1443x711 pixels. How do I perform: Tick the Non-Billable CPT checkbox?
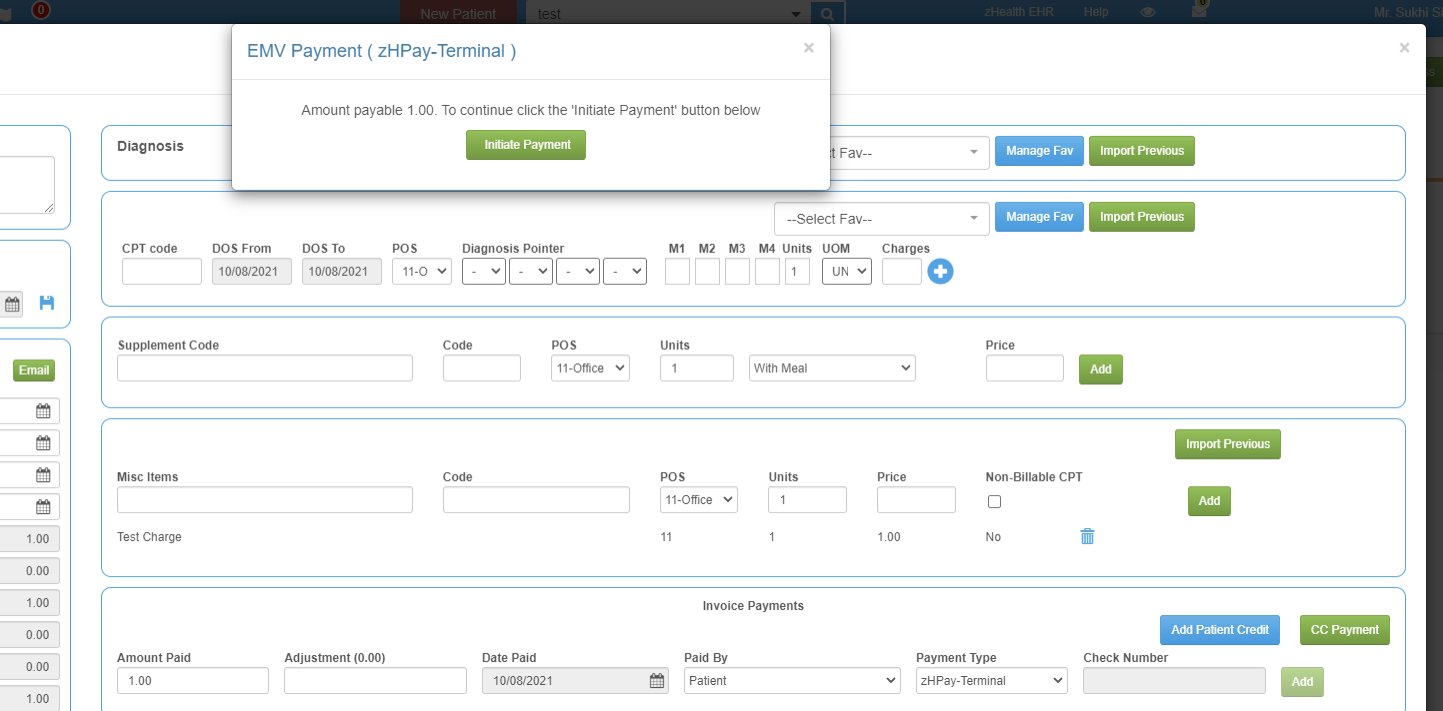click(x=994, y=502)
